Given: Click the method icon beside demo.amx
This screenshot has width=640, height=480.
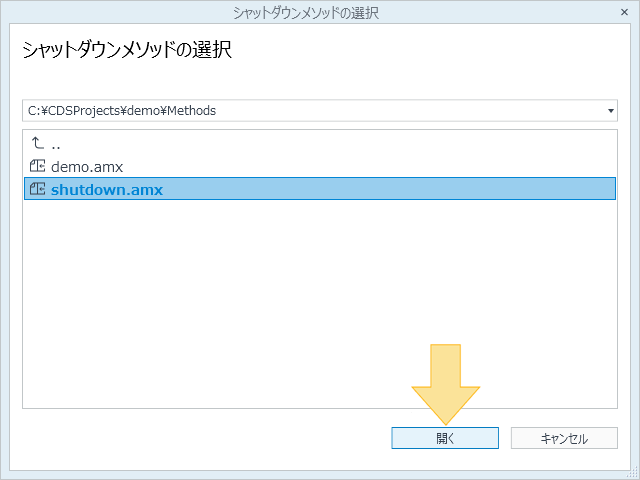Looking at the screenshot, I should [x=38, y=166].
